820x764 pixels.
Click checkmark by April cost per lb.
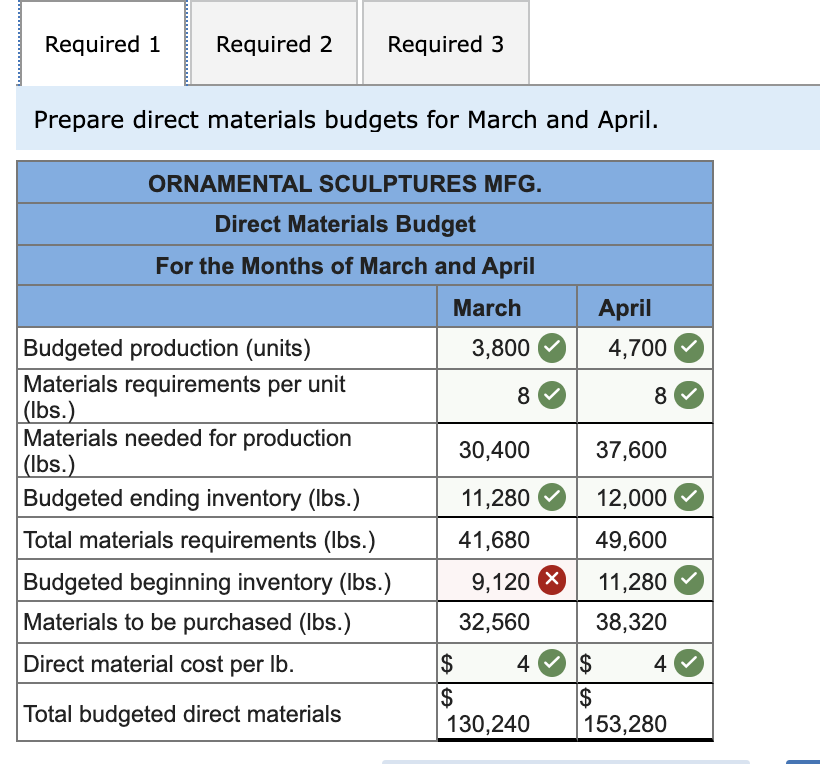[x=689, y=663]
